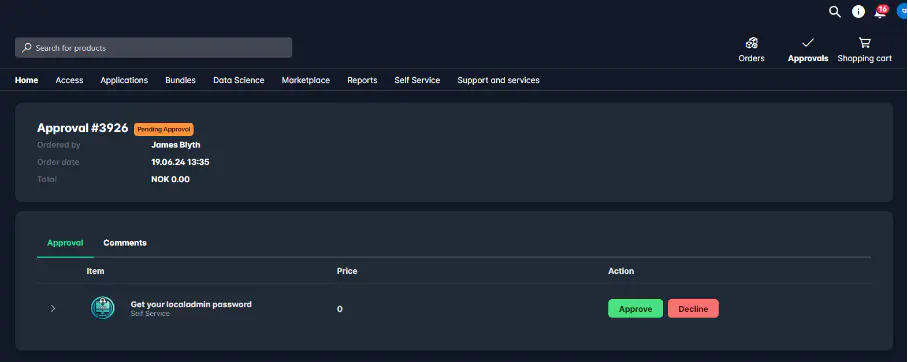This screenshot has height=362, width=908.
Task: Open the Access menu
Action: coord(69,80)
